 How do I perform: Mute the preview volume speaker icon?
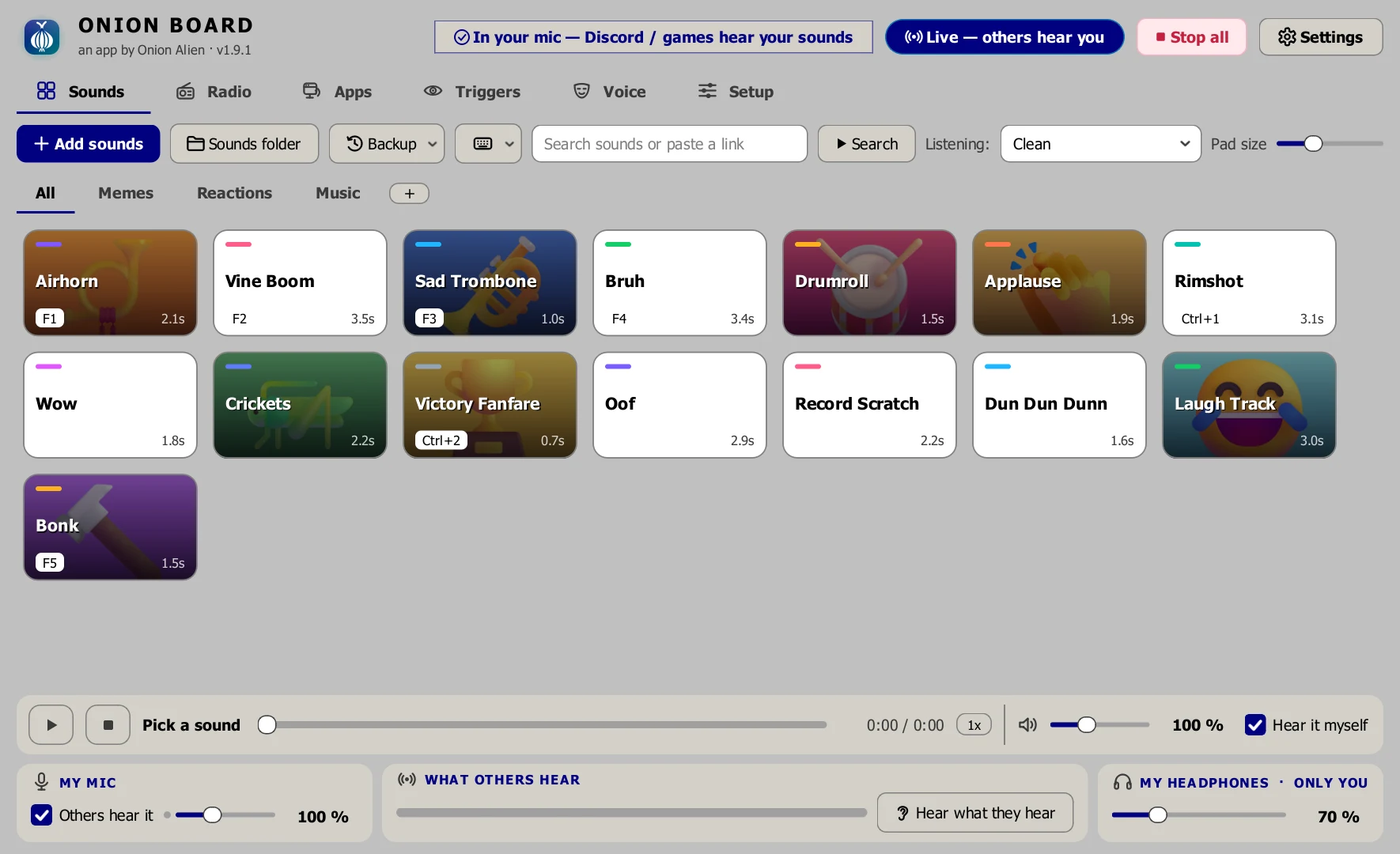tap(1027, 725)
